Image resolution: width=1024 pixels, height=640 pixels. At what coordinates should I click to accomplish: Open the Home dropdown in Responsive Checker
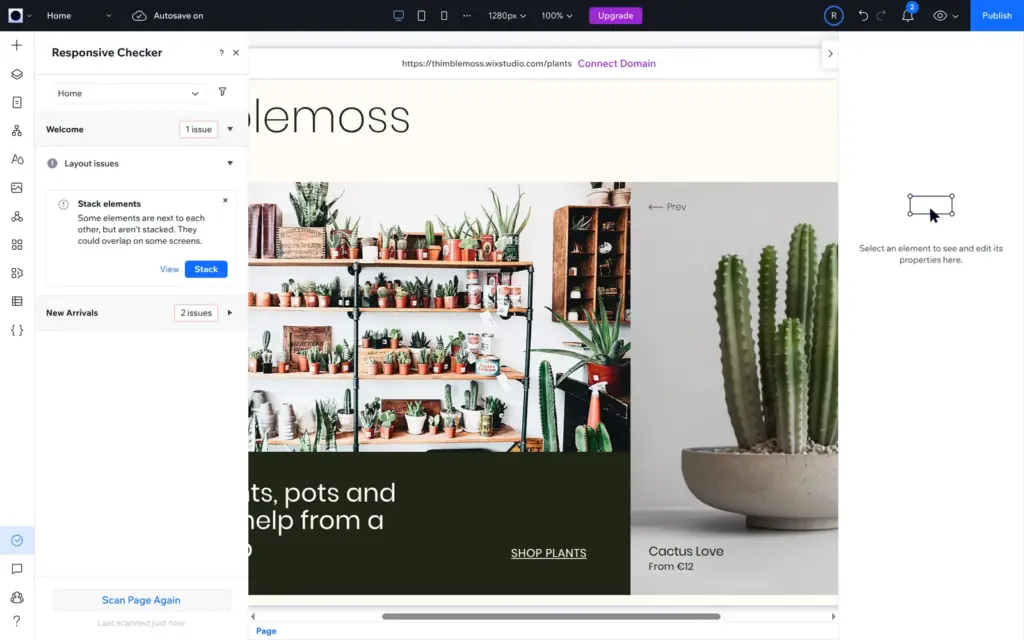tap(128, 93)
